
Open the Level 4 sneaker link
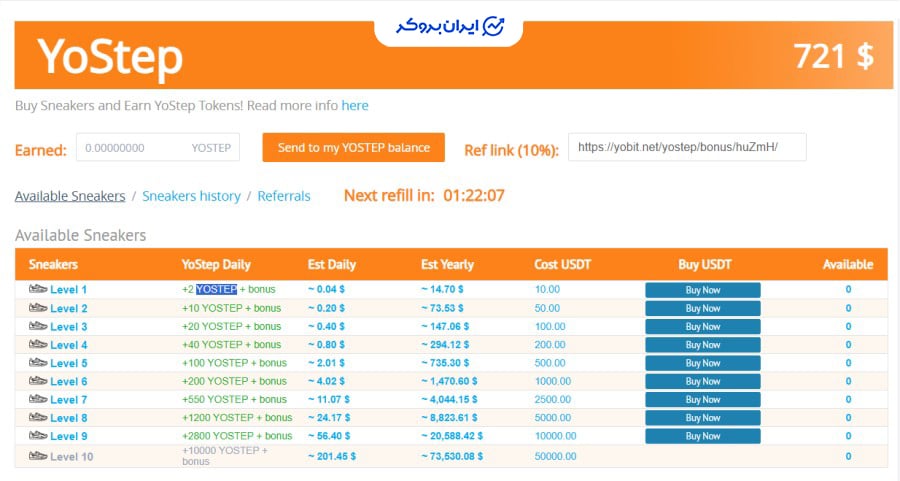[68, 345]
